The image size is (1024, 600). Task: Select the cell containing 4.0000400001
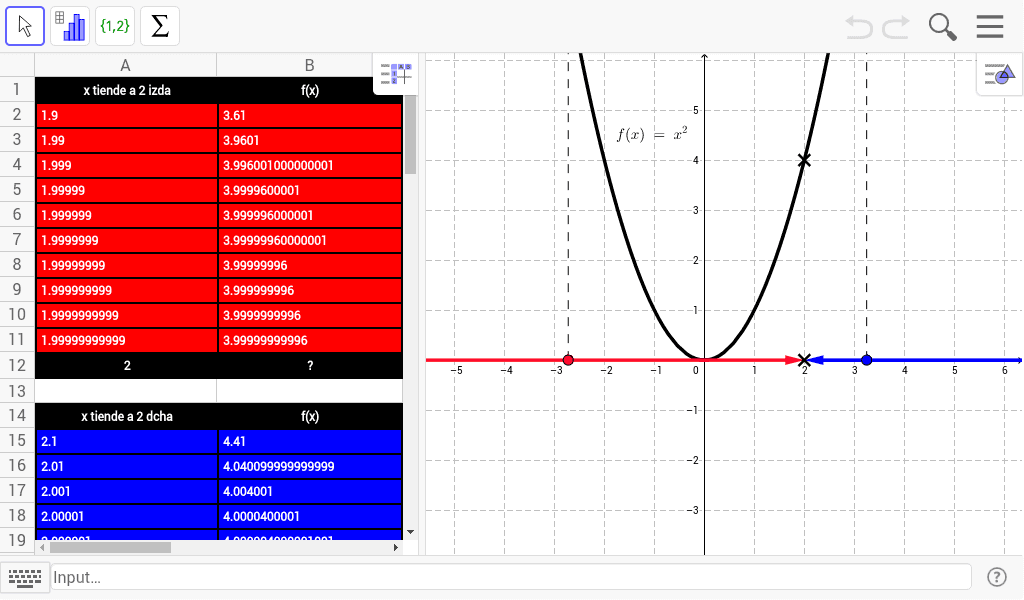tap(310, 516)
